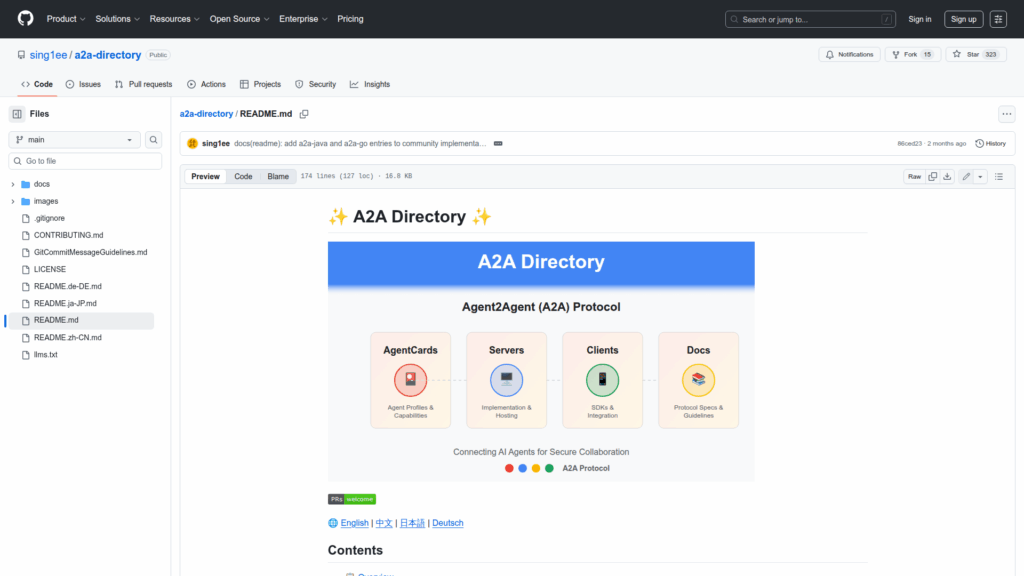Expand the images folder
This screenshot has width=1024, height=576.
tap(13, 201)
